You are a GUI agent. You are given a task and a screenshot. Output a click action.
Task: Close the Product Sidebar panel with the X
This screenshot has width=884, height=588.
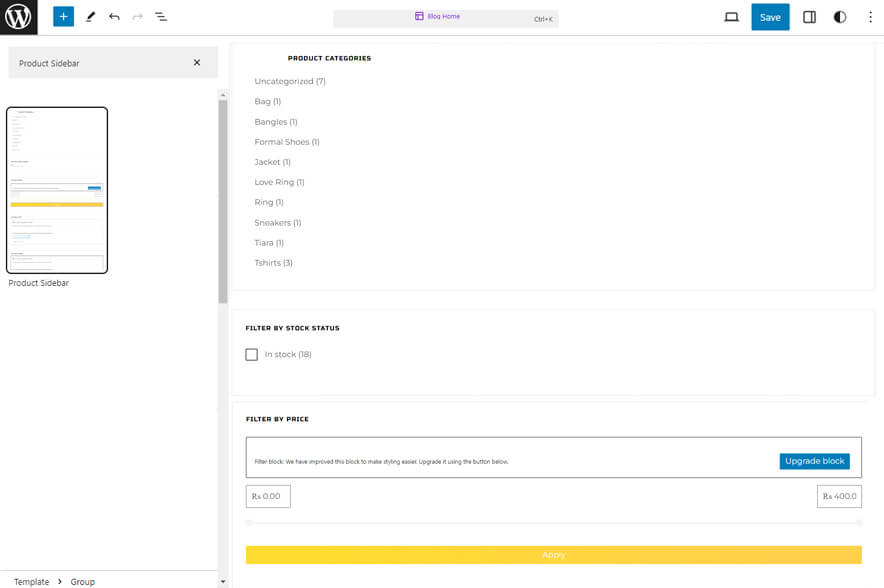[x=198, y=62]
